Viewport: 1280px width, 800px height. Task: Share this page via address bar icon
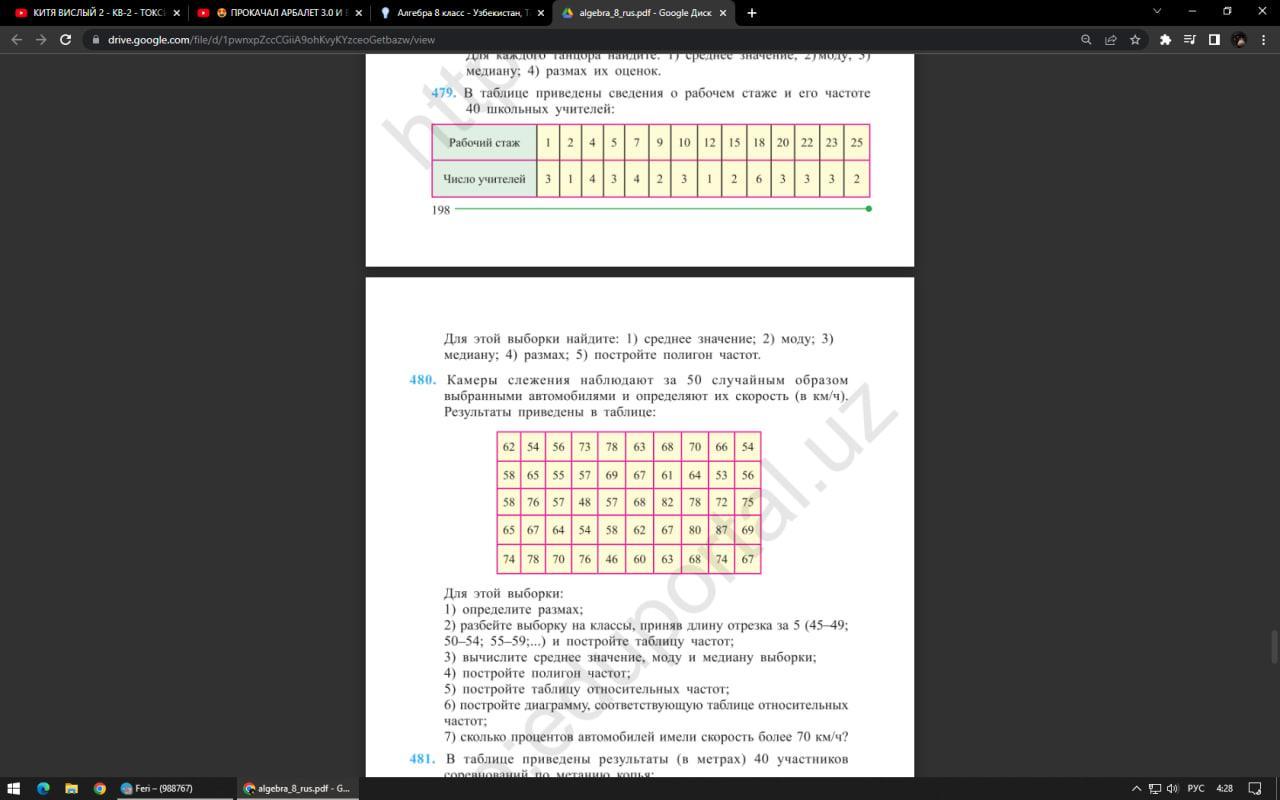coord(1110,40)
